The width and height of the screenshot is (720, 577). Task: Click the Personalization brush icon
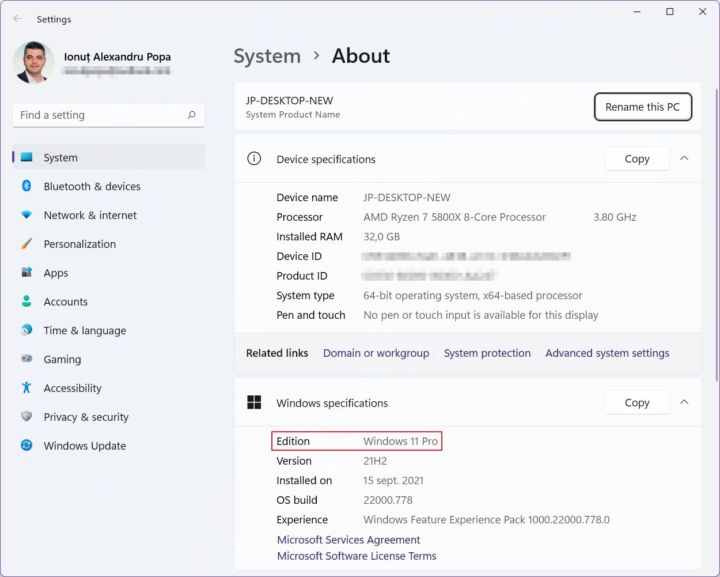27,244
